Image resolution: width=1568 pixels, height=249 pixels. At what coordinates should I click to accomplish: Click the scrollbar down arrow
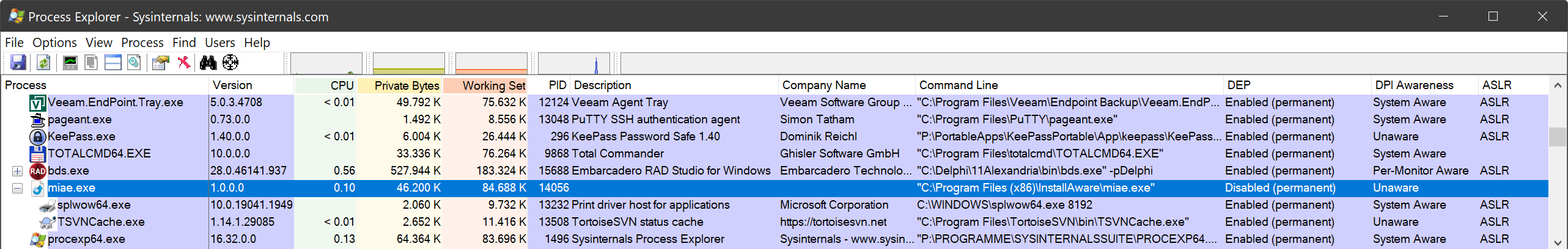[1558, 242]
